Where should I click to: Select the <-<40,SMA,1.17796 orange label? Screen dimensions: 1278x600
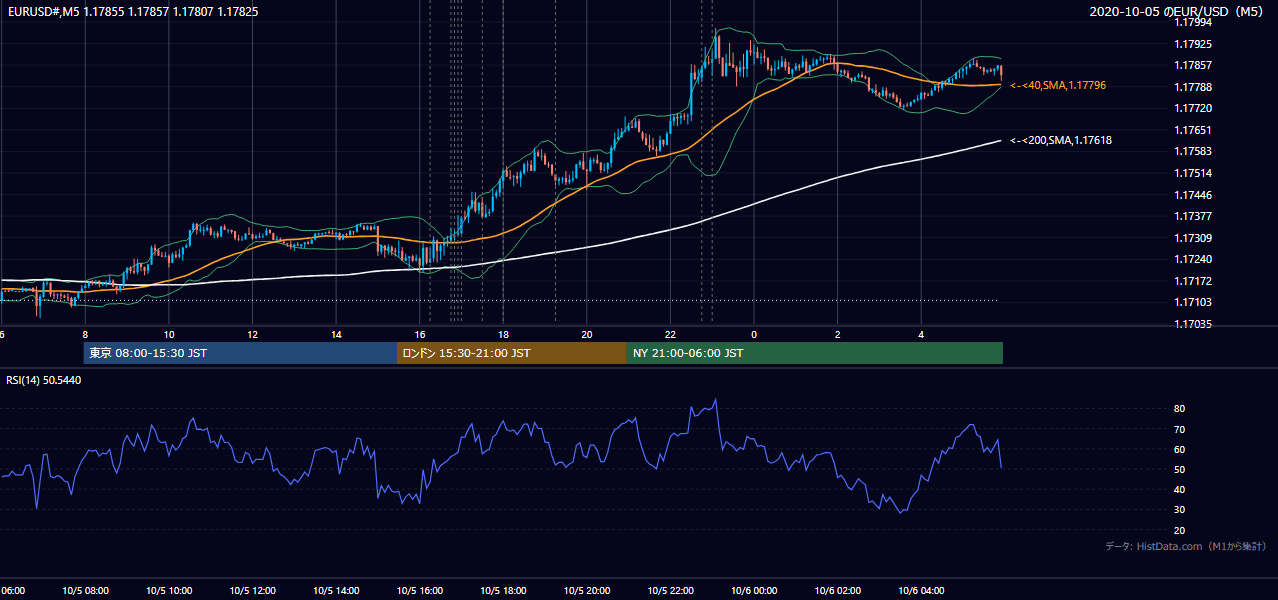pyautogui.click(x=1058, y=86)
